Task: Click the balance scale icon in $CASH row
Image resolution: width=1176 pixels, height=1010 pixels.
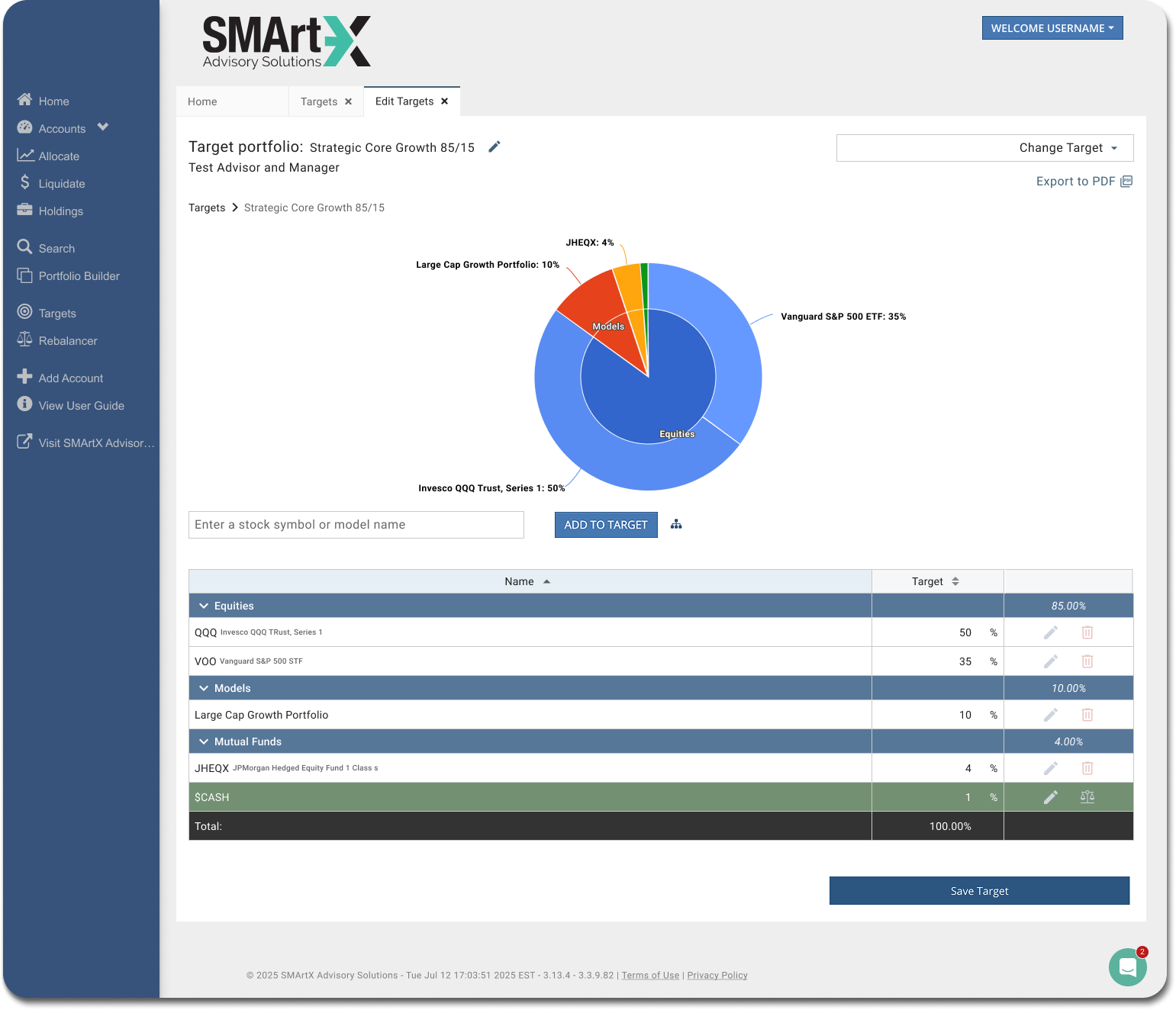Action: 1087,797
